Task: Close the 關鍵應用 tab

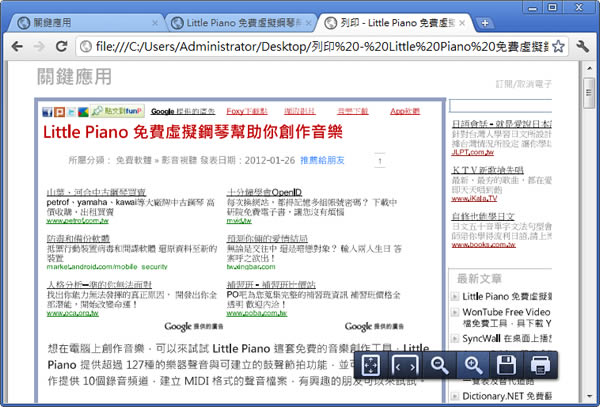Action: point(155,23)
